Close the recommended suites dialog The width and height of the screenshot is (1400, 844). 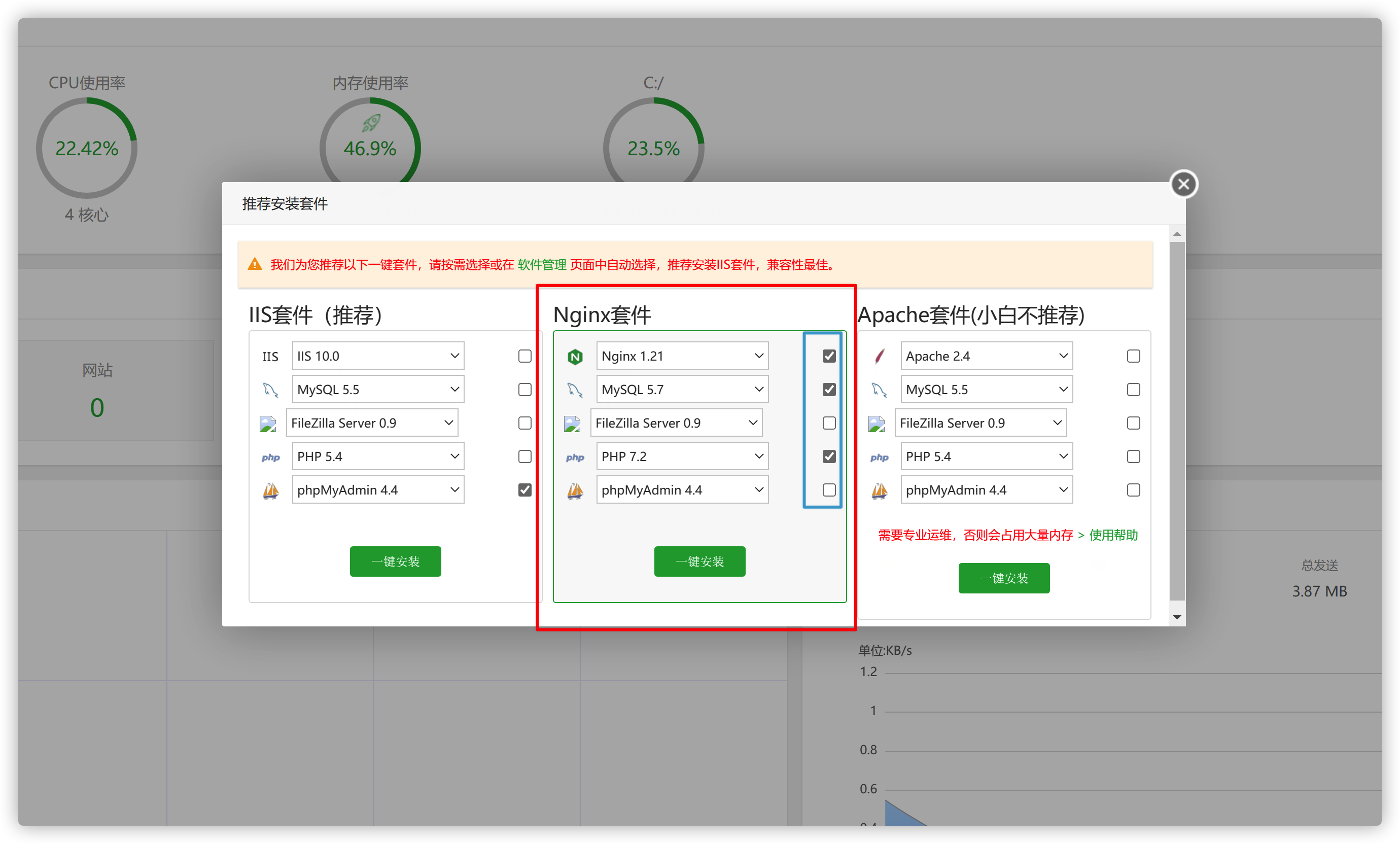(1183, 184)
